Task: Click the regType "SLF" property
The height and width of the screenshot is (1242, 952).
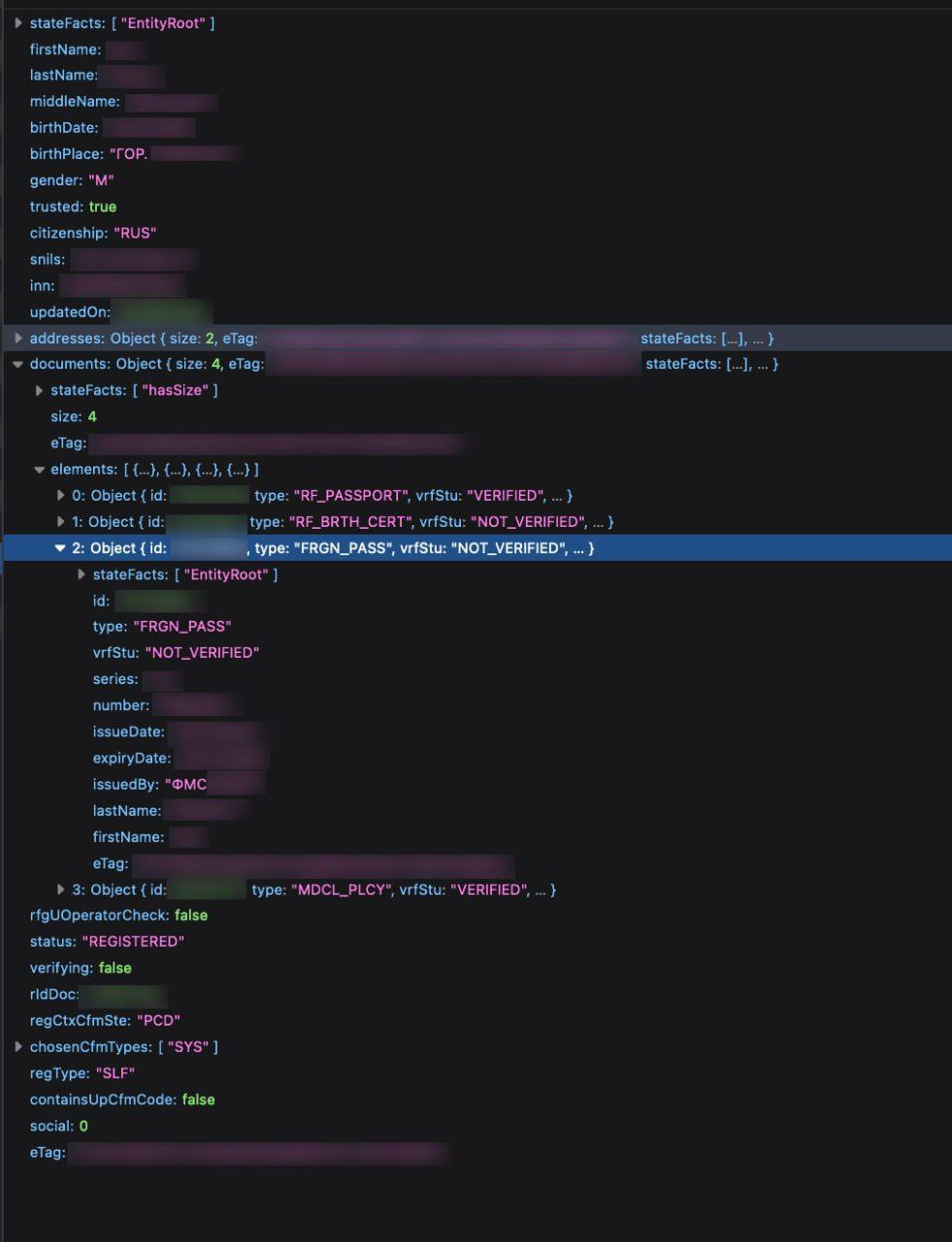Action: pyautogui.click(x=82, y=1073)
